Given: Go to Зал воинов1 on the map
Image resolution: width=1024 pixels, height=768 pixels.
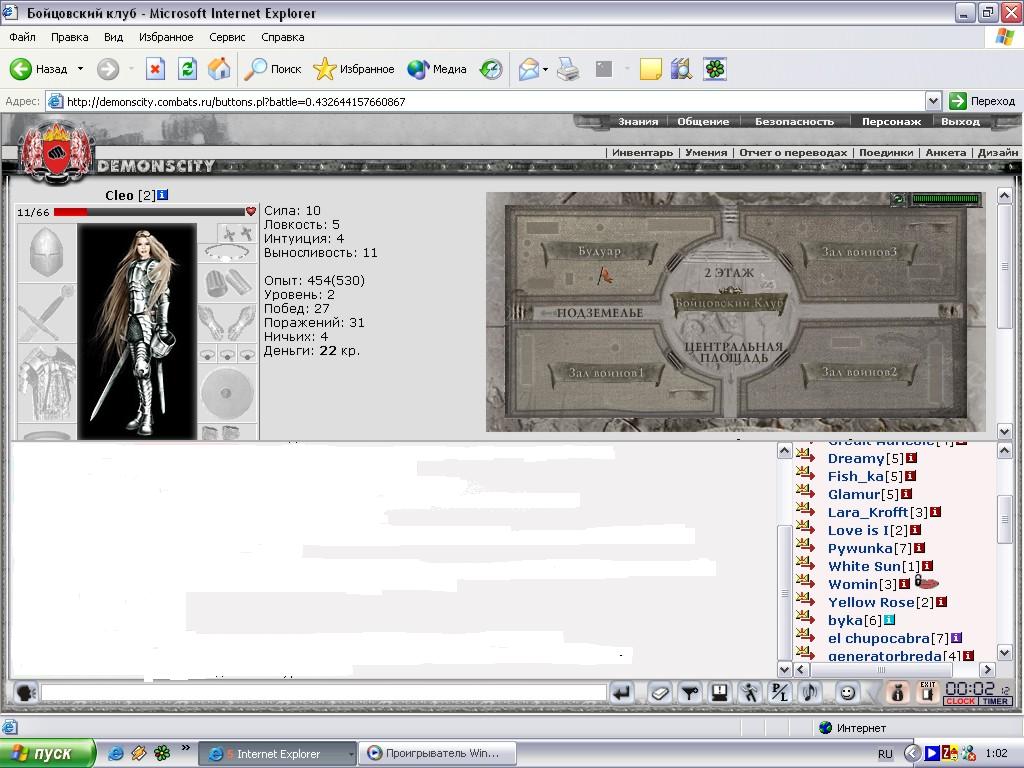Looking at the screenshot, I should click(x=606, y=373).
